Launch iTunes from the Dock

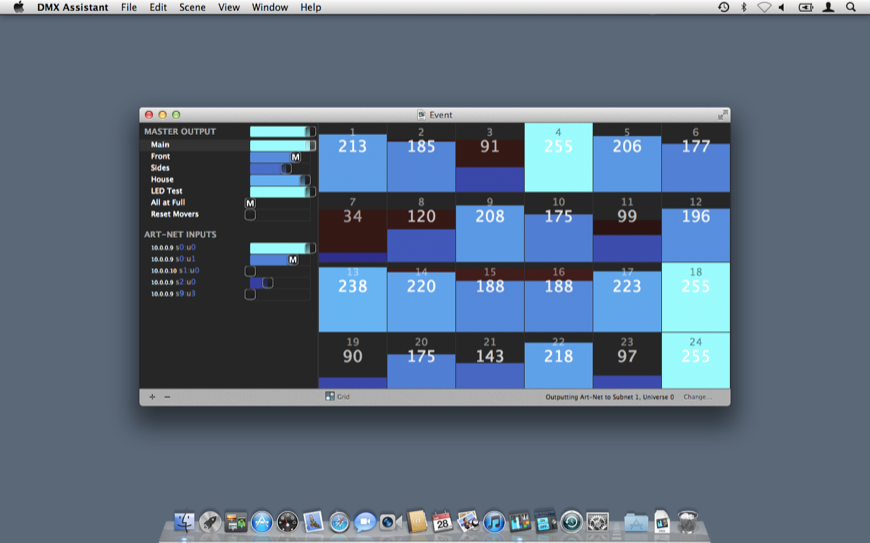494,521
